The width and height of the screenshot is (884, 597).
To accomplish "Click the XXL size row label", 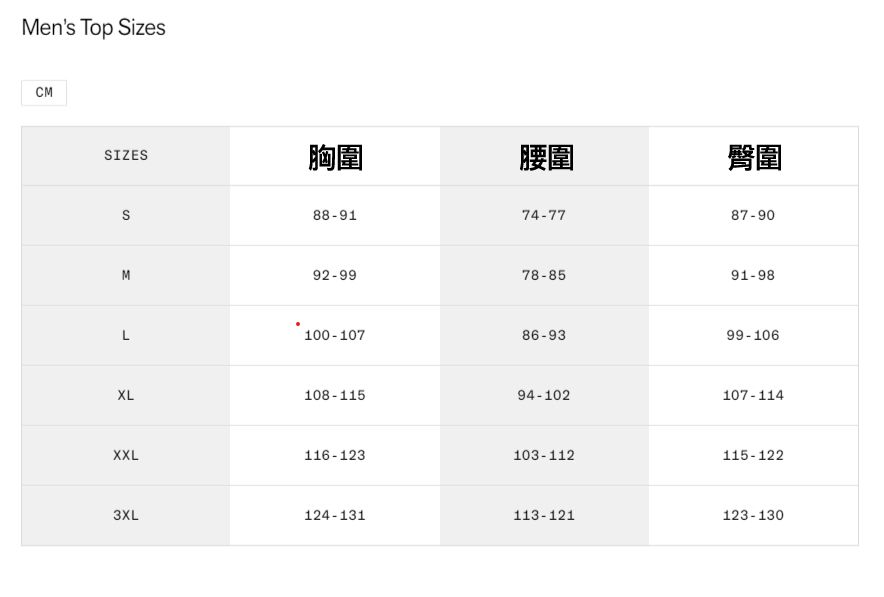I will [126, 456].
